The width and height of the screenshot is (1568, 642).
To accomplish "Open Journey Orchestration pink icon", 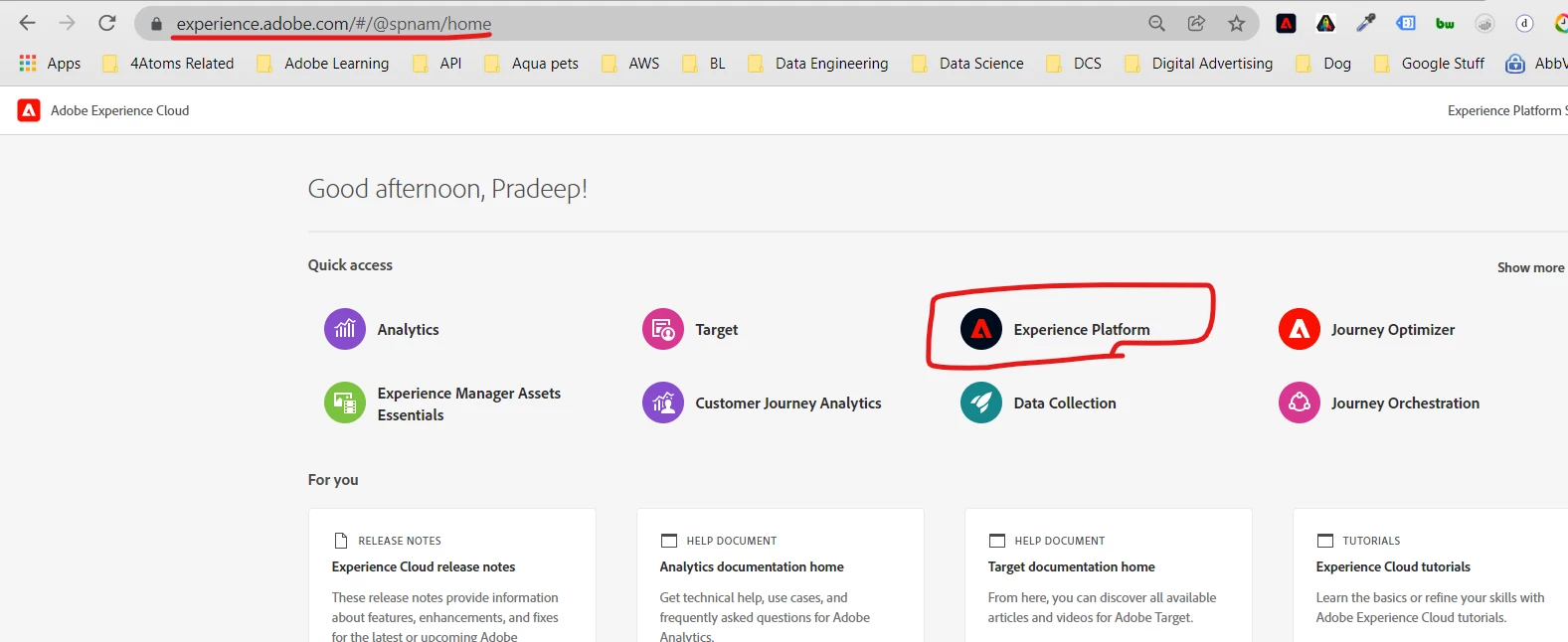I will [1300, 402].
